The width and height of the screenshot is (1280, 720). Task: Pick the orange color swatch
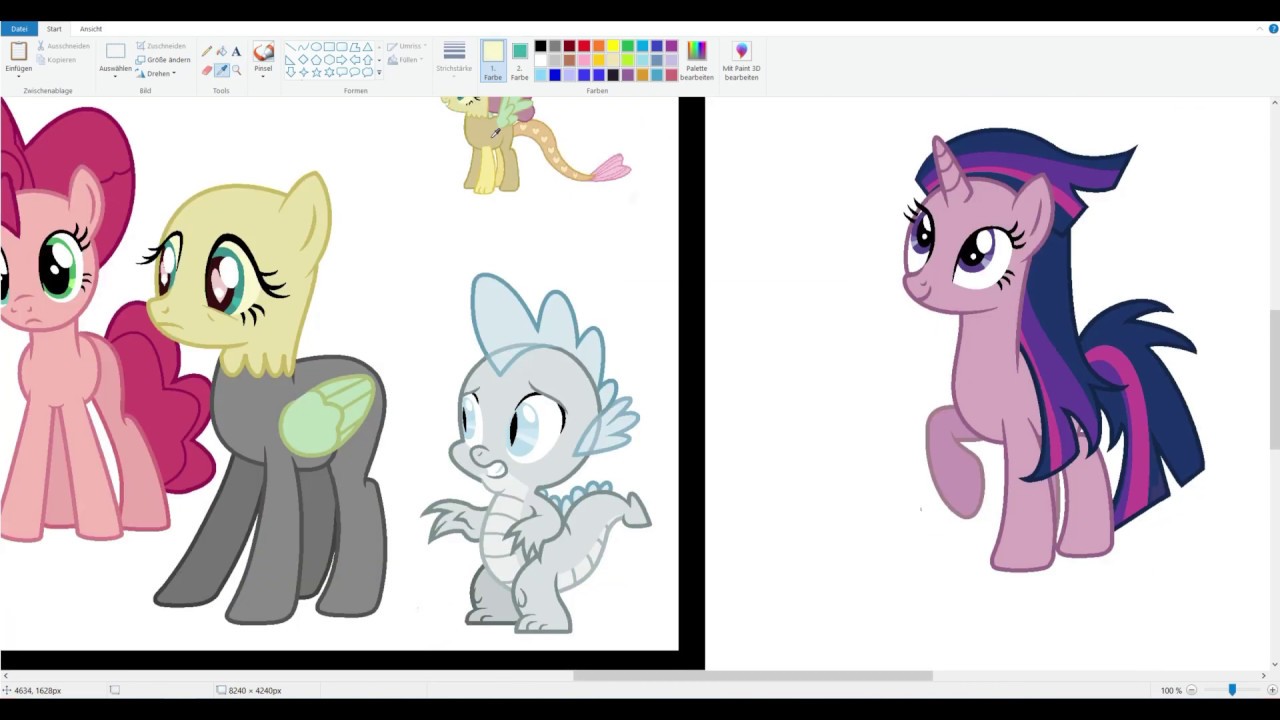point(598,46)
